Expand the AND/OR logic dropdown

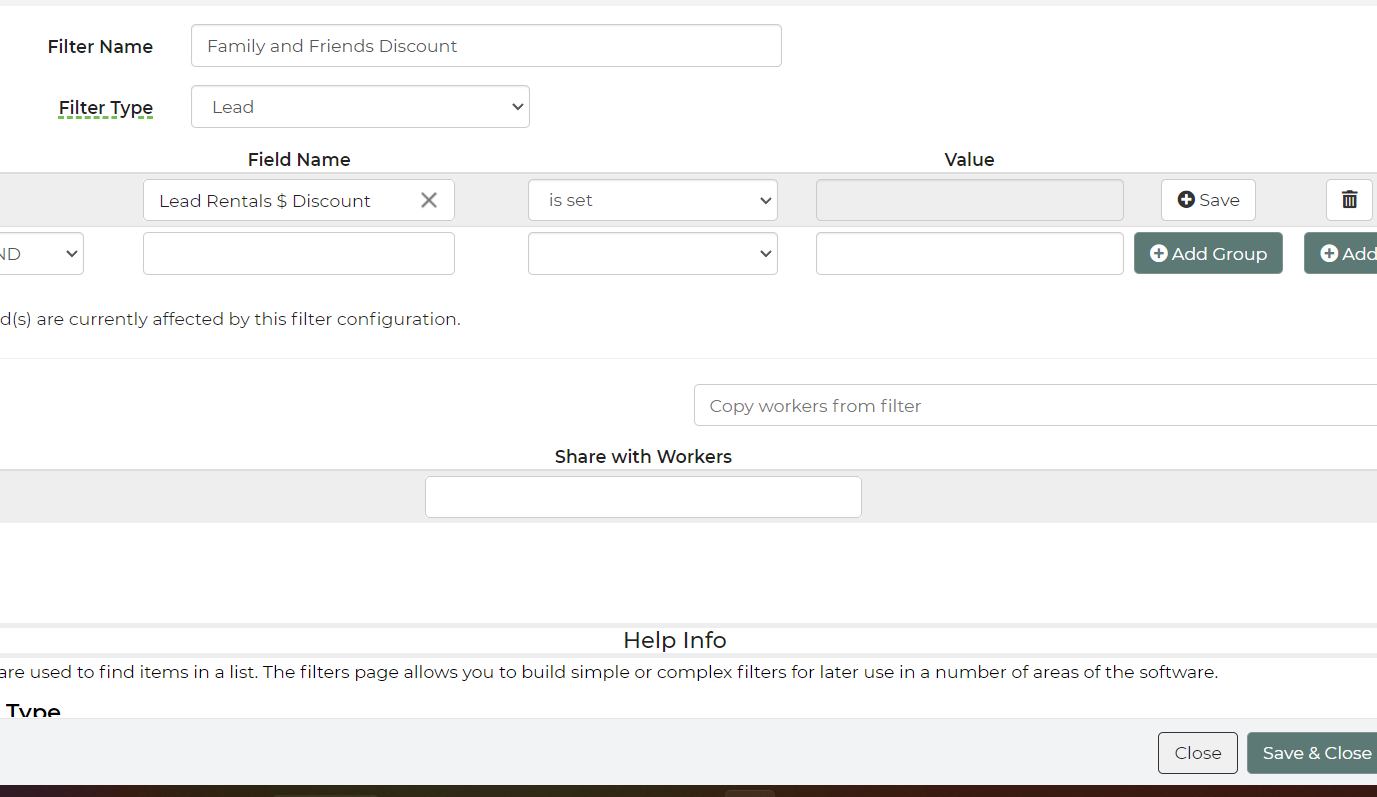click(x=40, y=254)
